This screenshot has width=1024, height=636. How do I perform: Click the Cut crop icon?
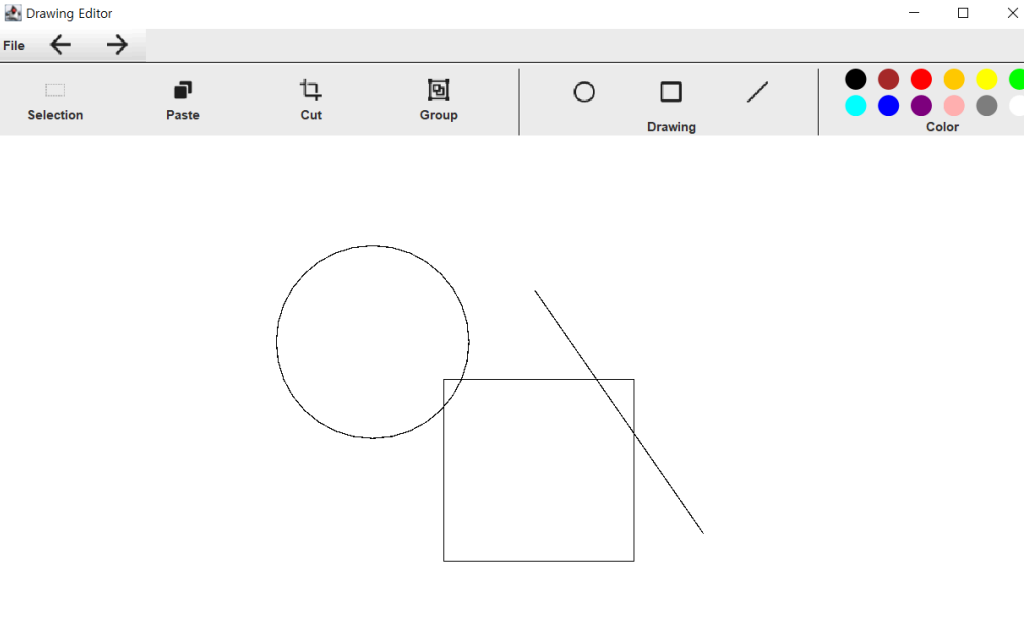click(311, 91)
